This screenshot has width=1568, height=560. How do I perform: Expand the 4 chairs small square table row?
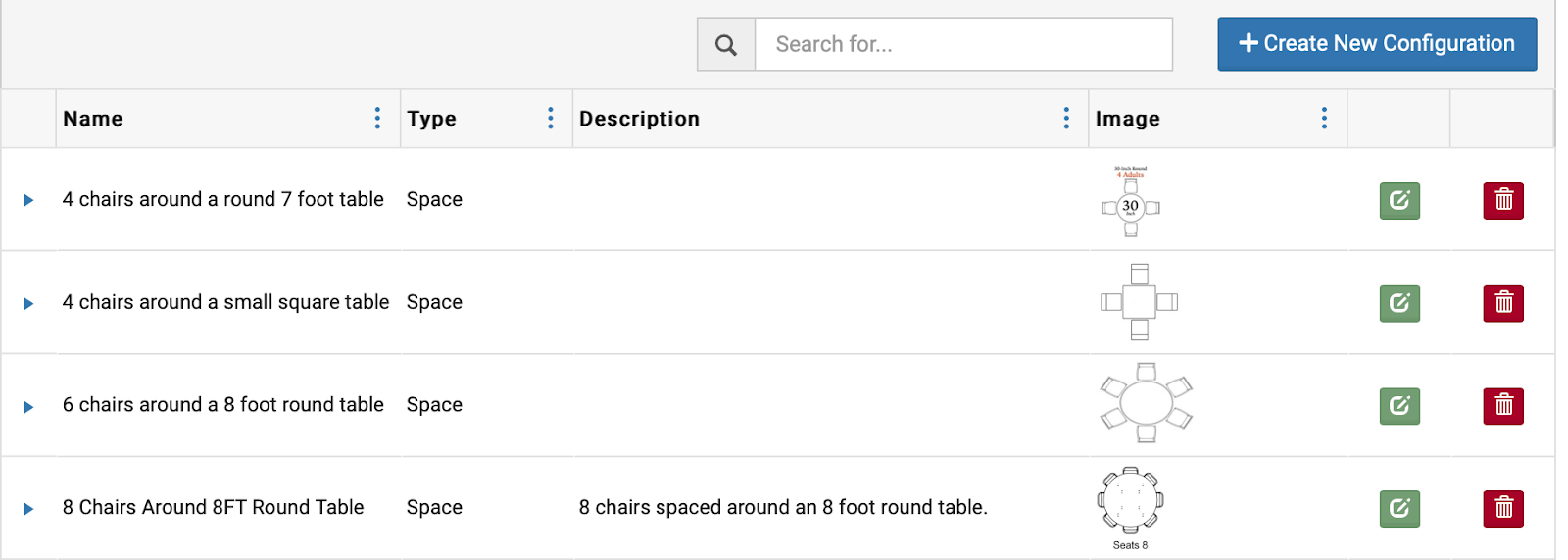click(x=28, y=303)
